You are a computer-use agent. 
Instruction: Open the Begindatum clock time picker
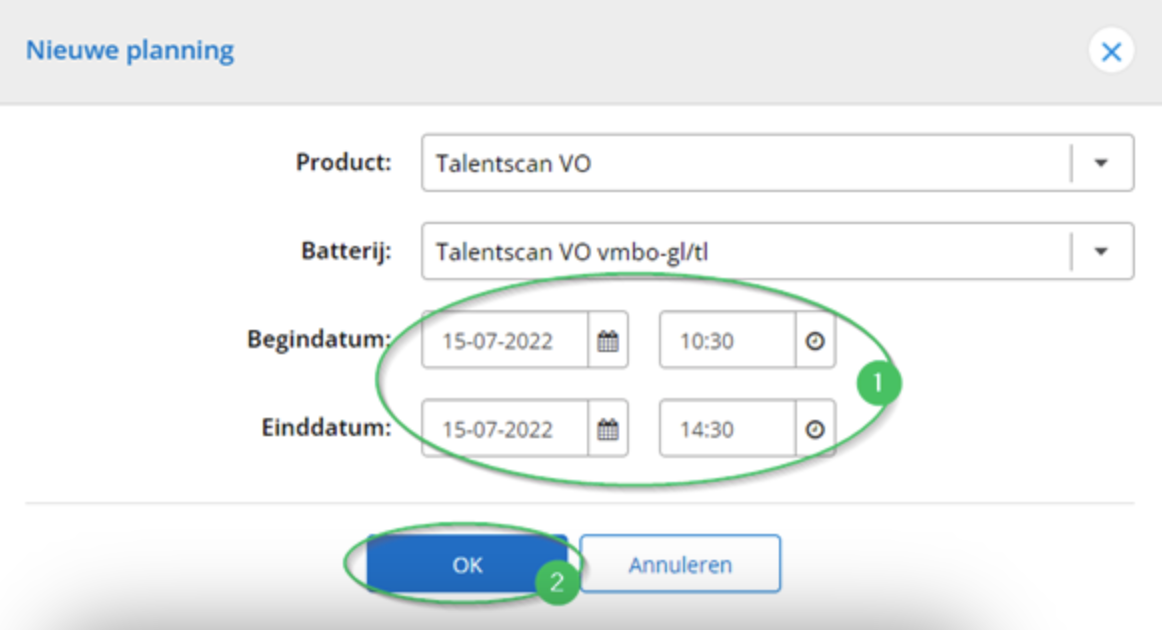click(x=815, y=341)
